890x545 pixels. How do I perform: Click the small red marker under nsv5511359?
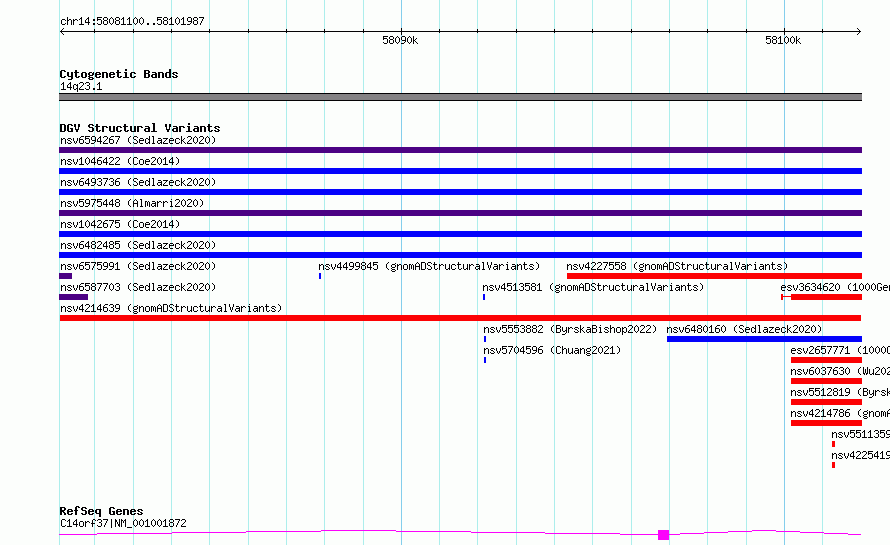(x=833, y=444)
